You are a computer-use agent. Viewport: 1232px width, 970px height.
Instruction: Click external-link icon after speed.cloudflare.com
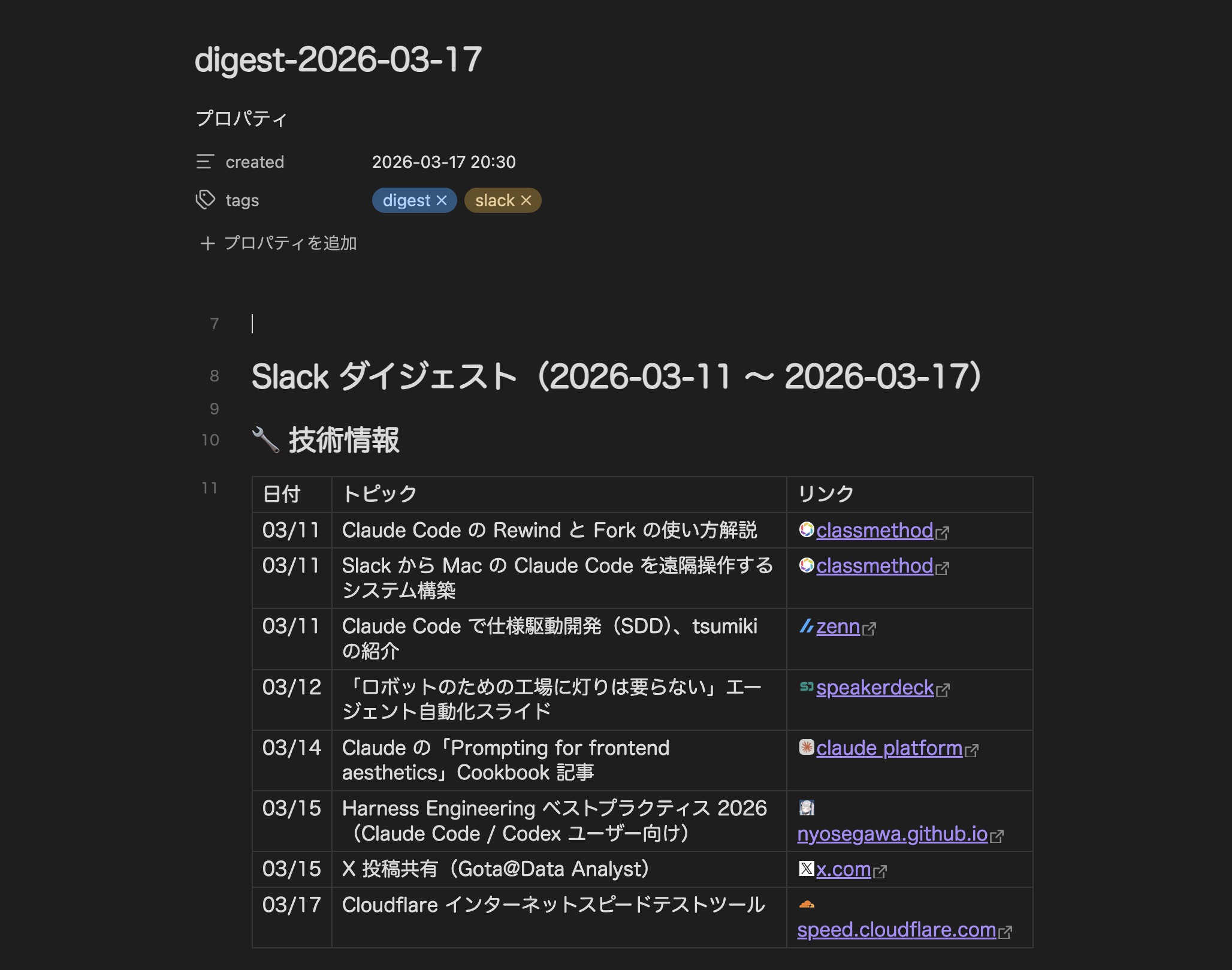(x=1005, y=932)
